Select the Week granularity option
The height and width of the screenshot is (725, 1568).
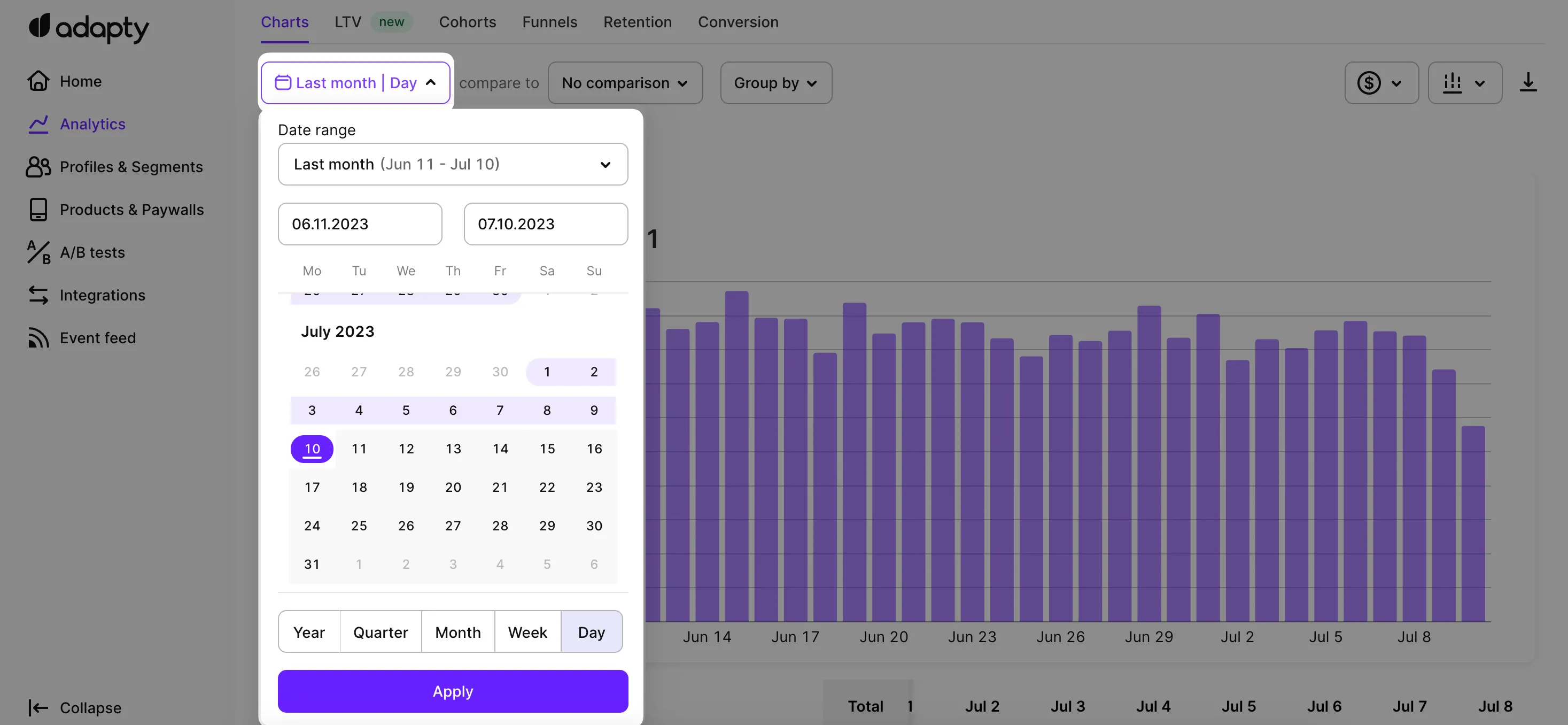click(527, 632)
